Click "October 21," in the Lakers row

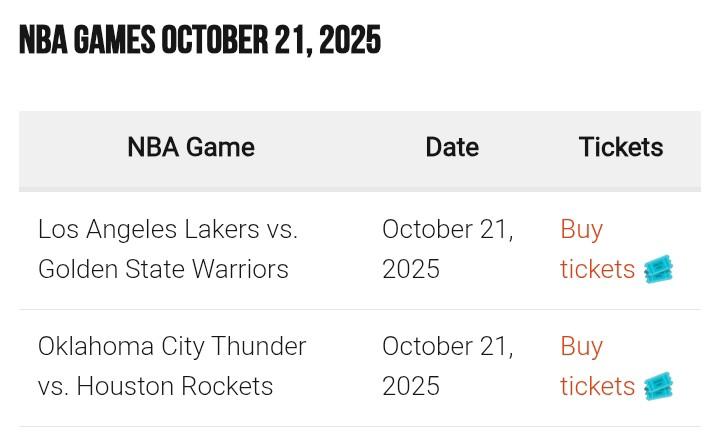point(447,229)
